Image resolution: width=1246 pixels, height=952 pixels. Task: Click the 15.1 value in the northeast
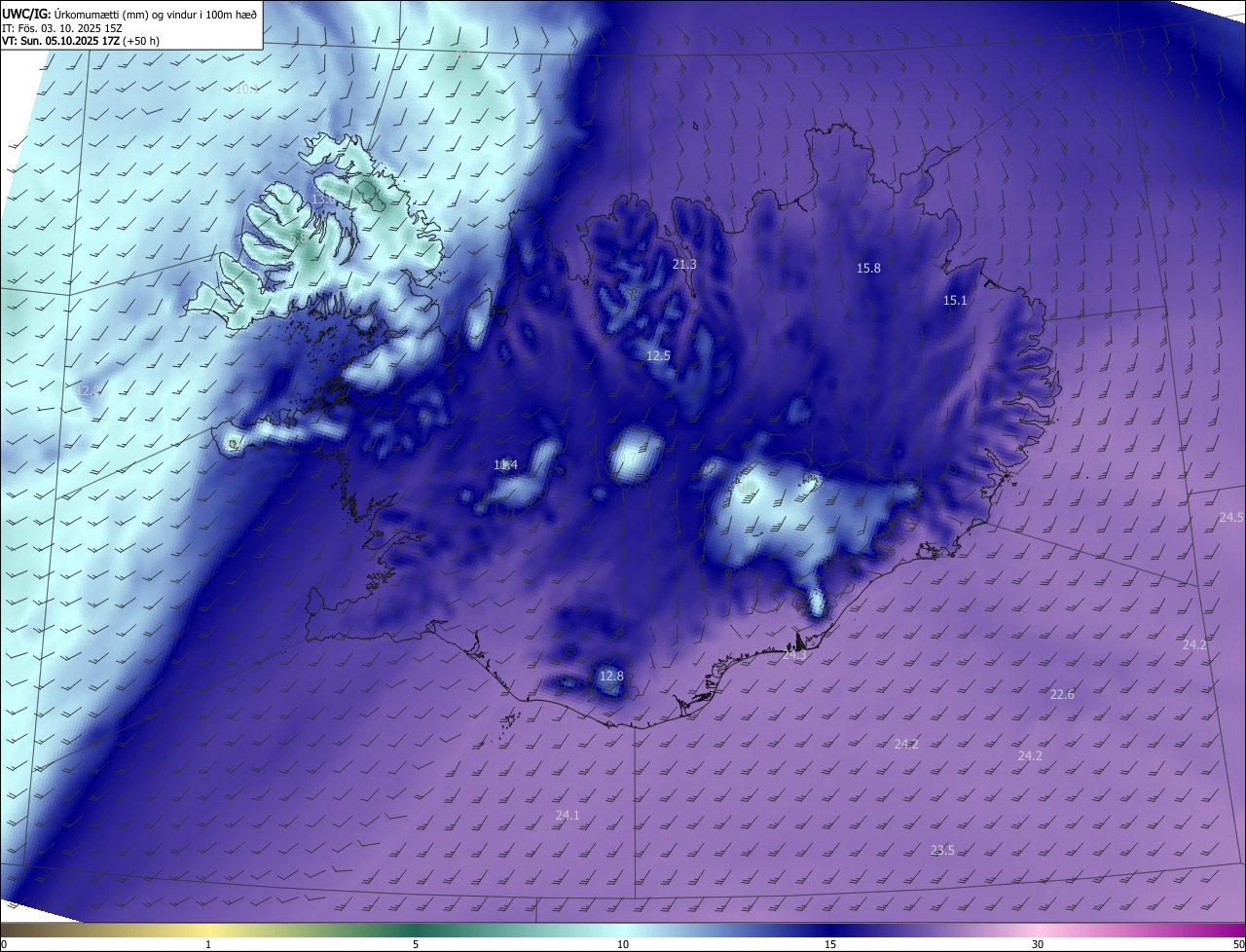pyautogui.click(x=955, y=300)
